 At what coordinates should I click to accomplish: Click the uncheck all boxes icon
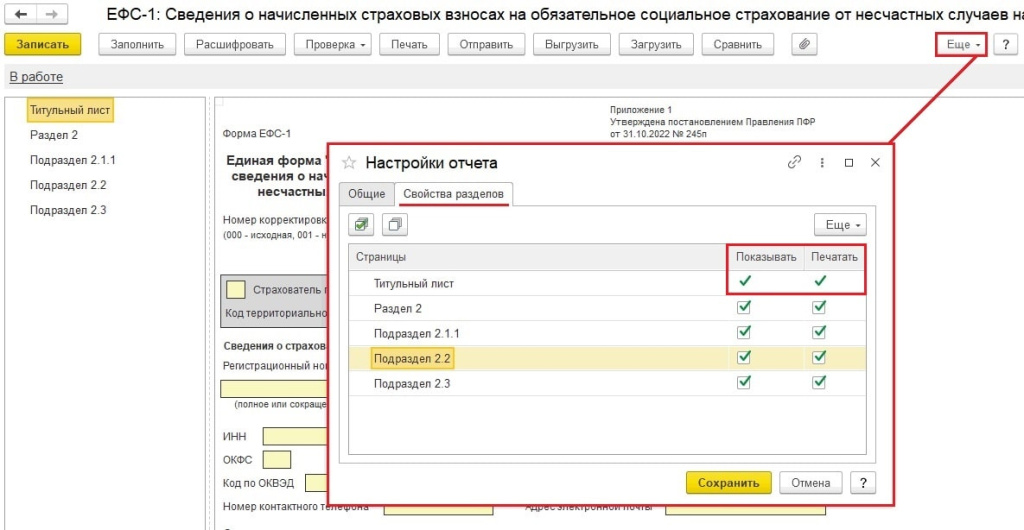pyautogui.click(x=395, y=225)
